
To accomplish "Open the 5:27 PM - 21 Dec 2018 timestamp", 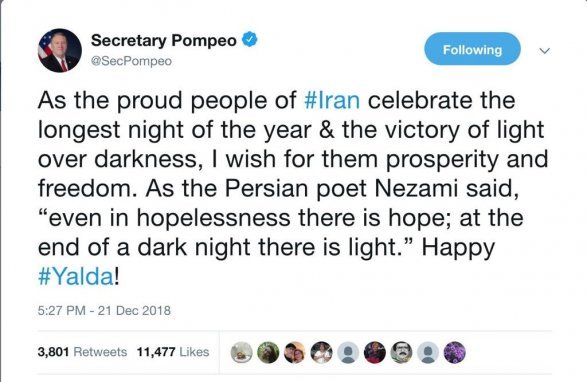I will pyautogui.click(x=104, y=310).
